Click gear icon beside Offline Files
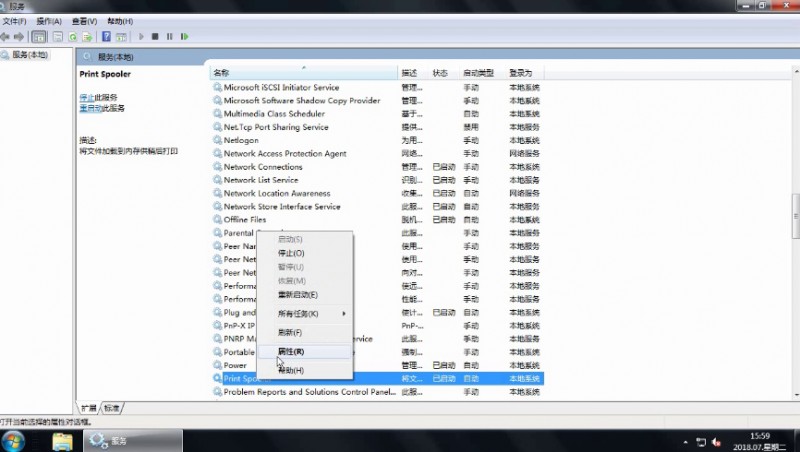800x452 pixels. [x=217, y=219]
